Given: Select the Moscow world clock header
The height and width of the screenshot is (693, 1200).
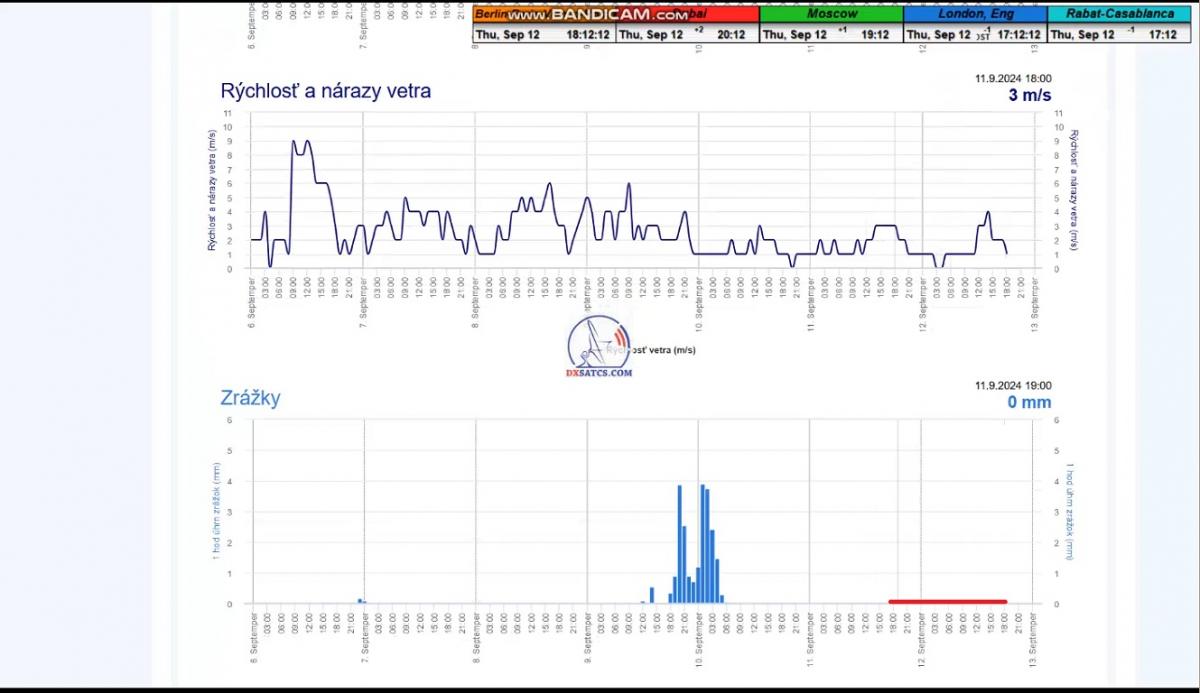Looking at the screenshot, I should (831, 14).
